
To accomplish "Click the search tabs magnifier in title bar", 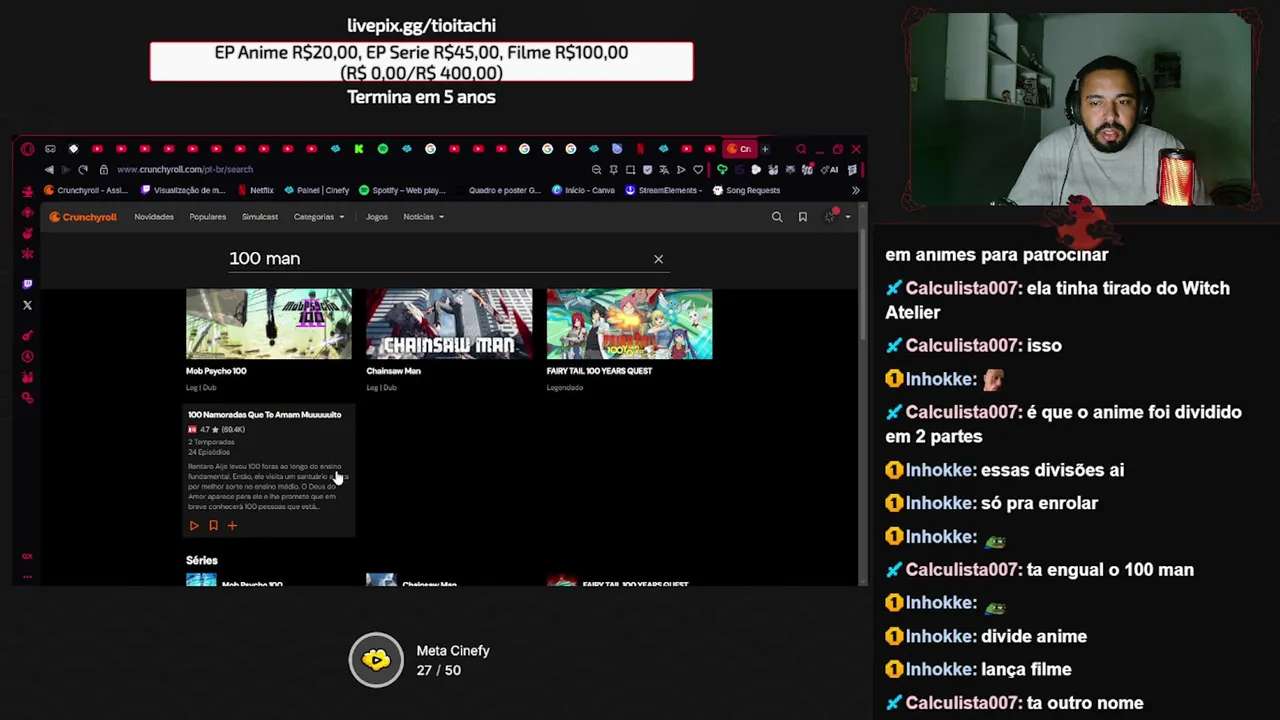I will click(x=801, y=149).
